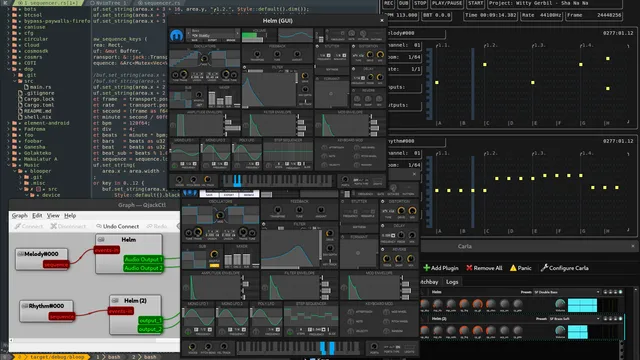Click Undo Connect in QjackCtl toolbar
Image resolution: width=640 pixels, height=360 pixels.
point(118,226)
